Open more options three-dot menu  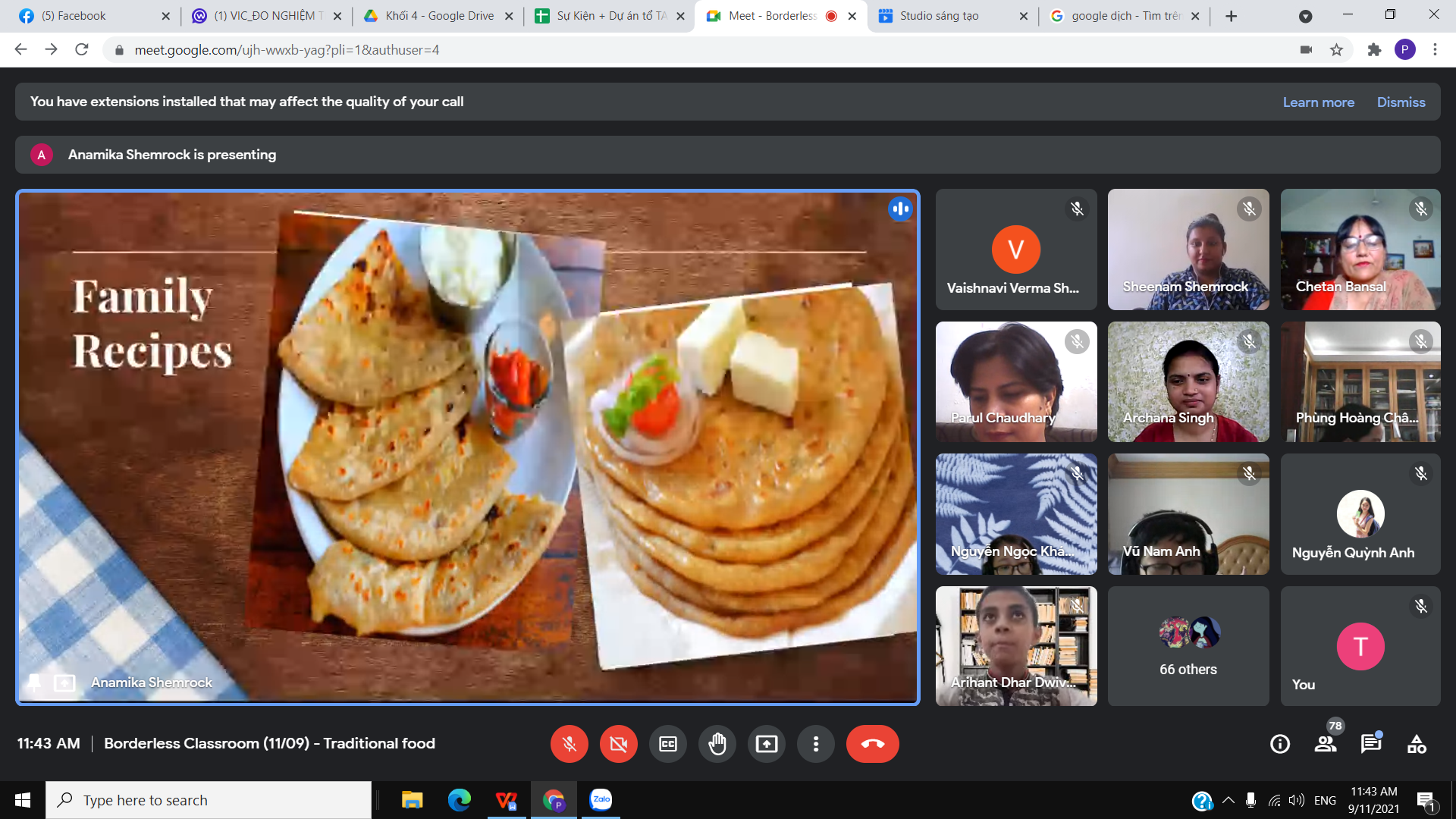click(x=816, y=744)
